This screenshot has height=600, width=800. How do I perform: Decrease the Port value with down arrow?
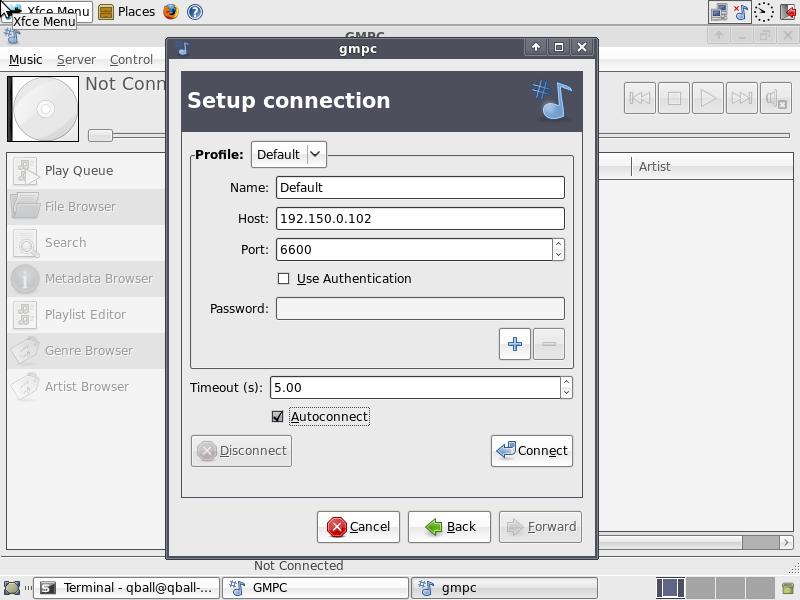coord(559,255)
